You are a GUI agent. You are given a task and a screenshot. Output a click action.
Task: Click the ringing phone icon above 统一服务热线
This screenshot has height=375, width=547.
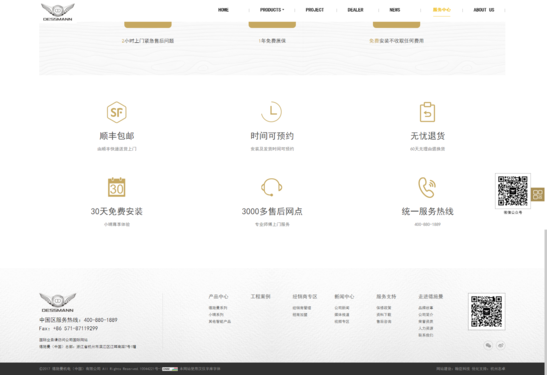coord(427,187)
